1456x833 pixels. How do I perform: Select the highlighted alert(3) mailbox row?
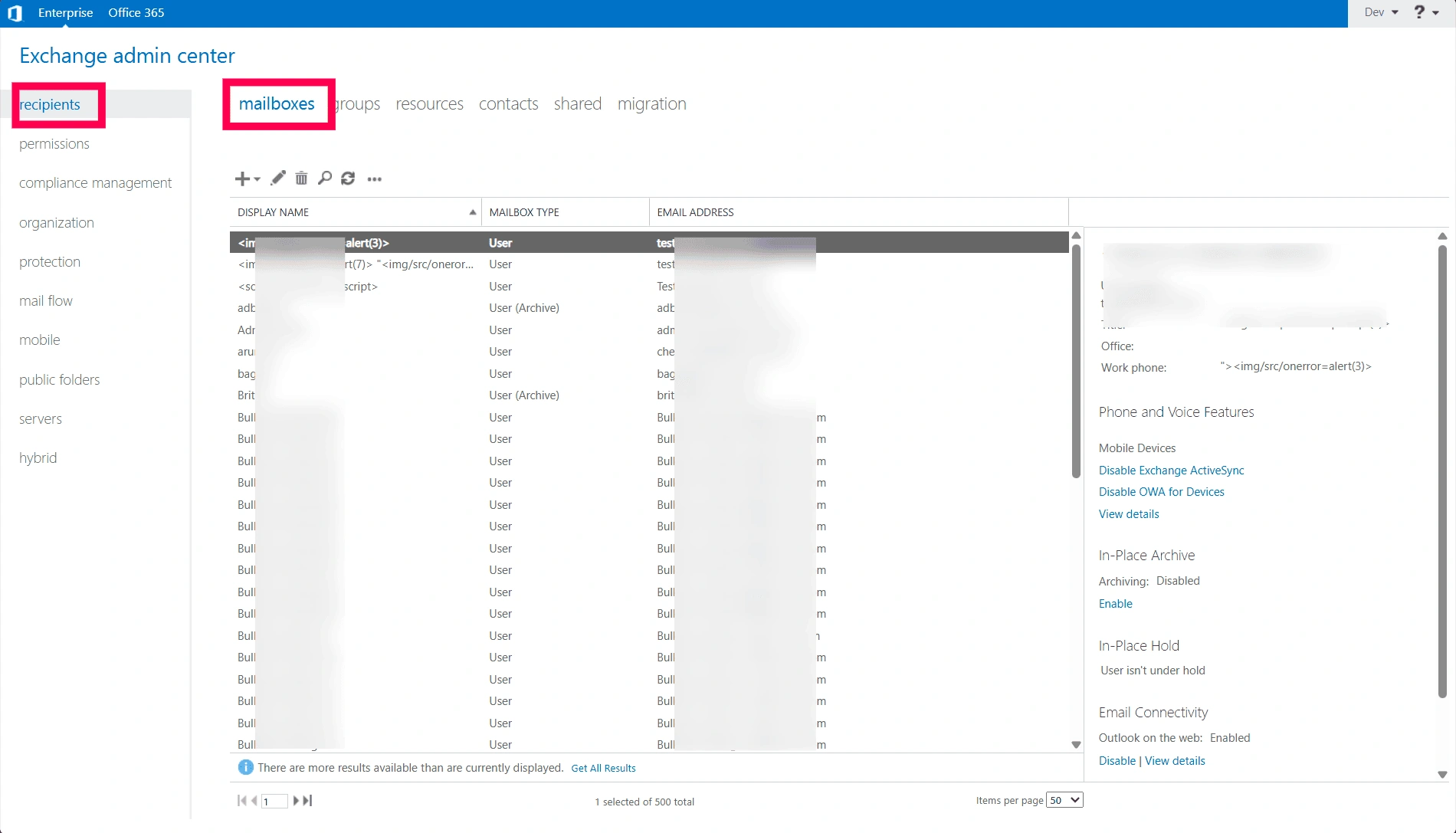[649, 243]
